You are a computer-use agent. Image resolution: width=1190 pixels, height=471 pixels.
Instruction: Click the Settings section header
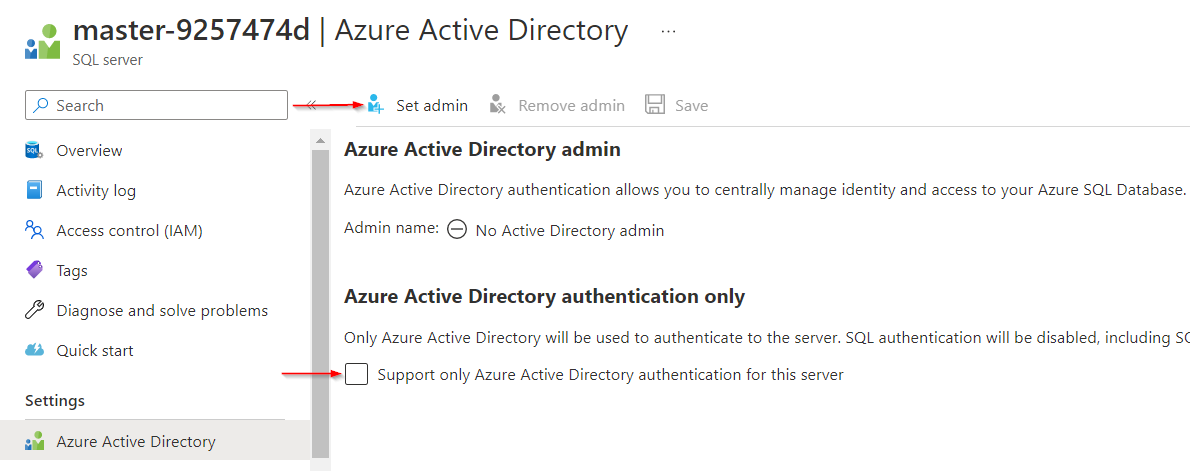click(x=55, y=400)
